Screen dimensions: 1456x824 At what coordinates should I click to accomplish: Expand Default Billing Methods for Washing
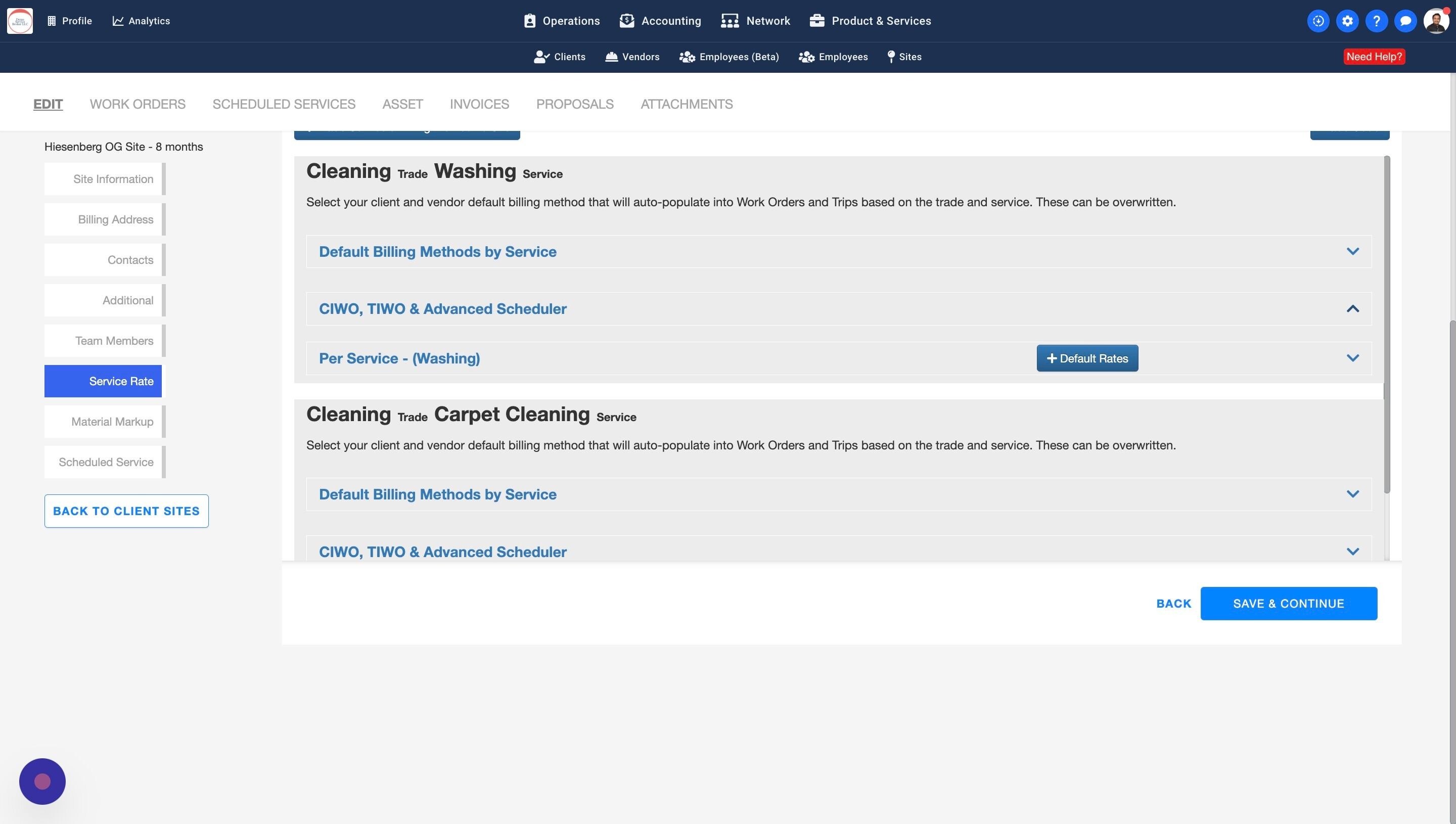1352,251
